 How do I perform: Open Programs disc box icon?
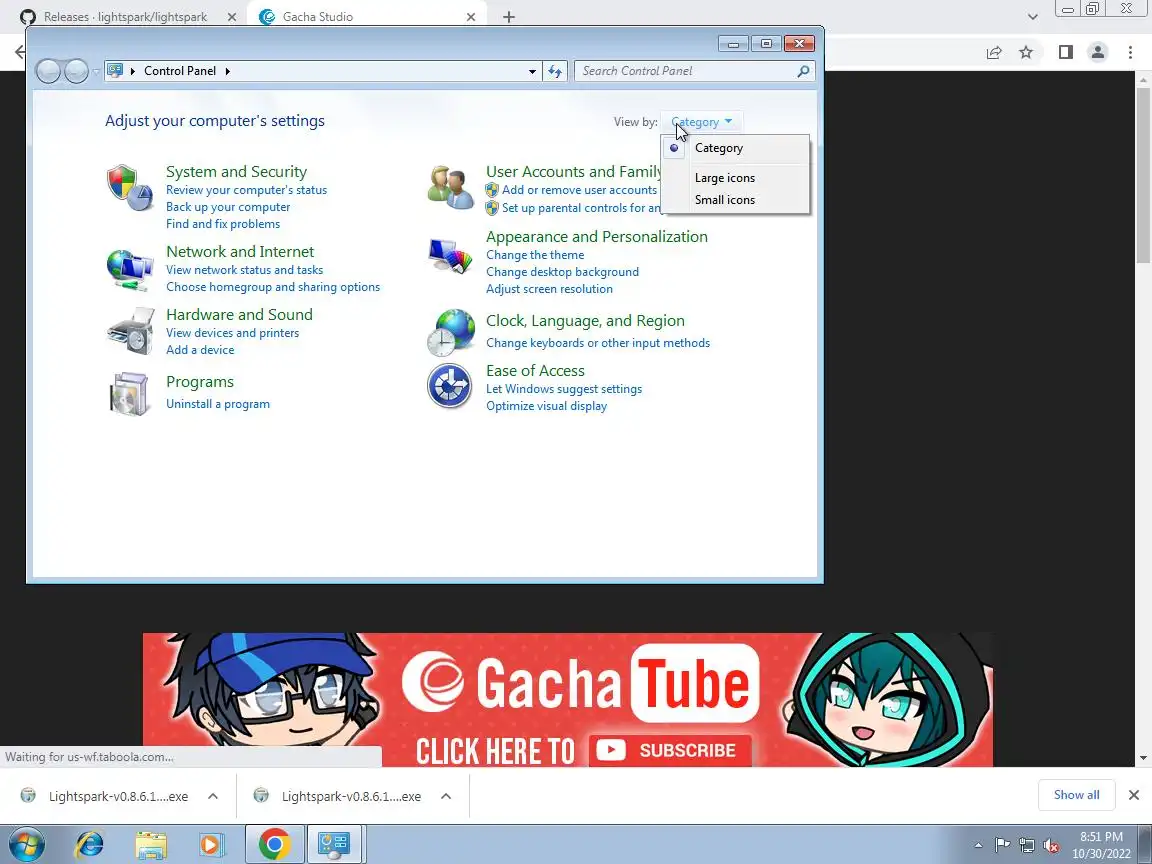129,394
